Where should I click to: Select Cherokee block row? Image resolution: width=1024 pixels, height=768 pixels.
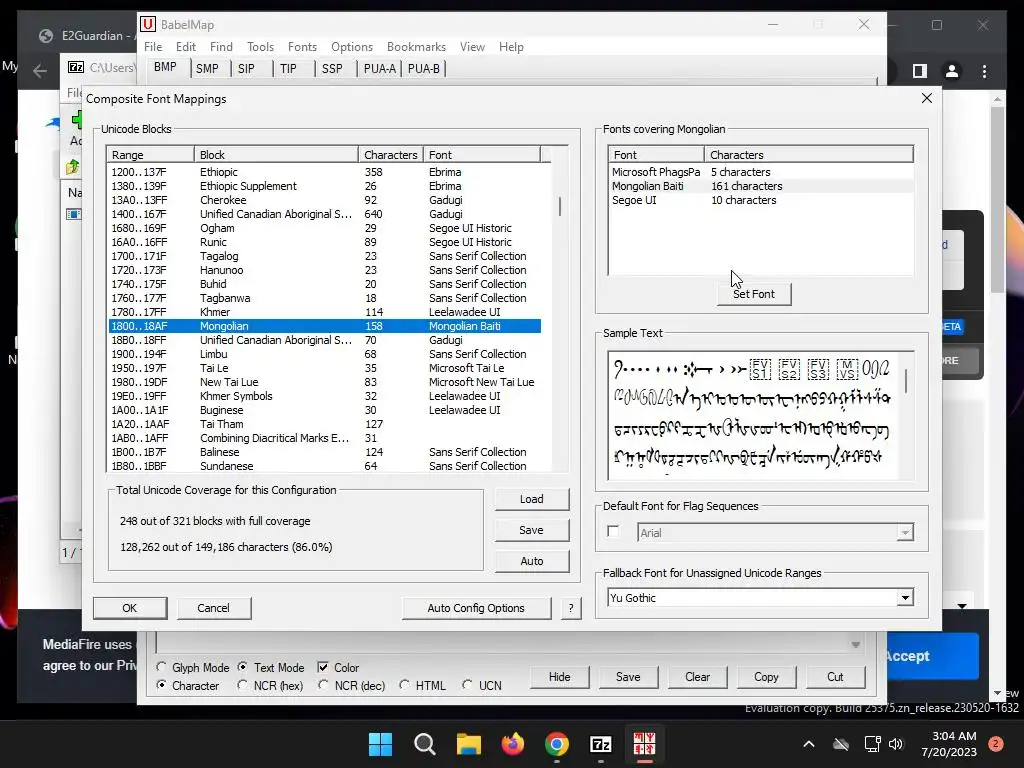[x=325, y=200]
